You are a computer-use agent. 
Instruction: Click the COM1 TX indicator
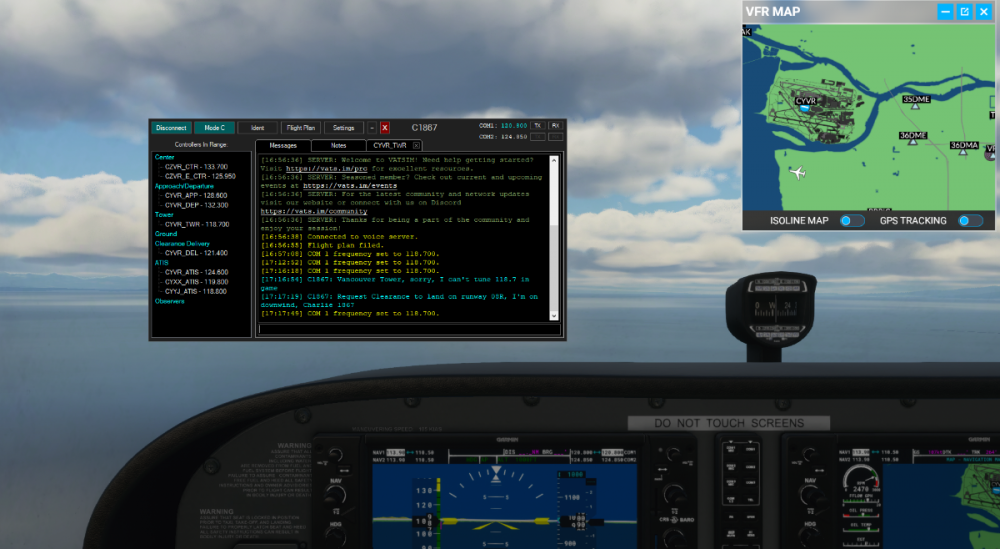(537, 125)
